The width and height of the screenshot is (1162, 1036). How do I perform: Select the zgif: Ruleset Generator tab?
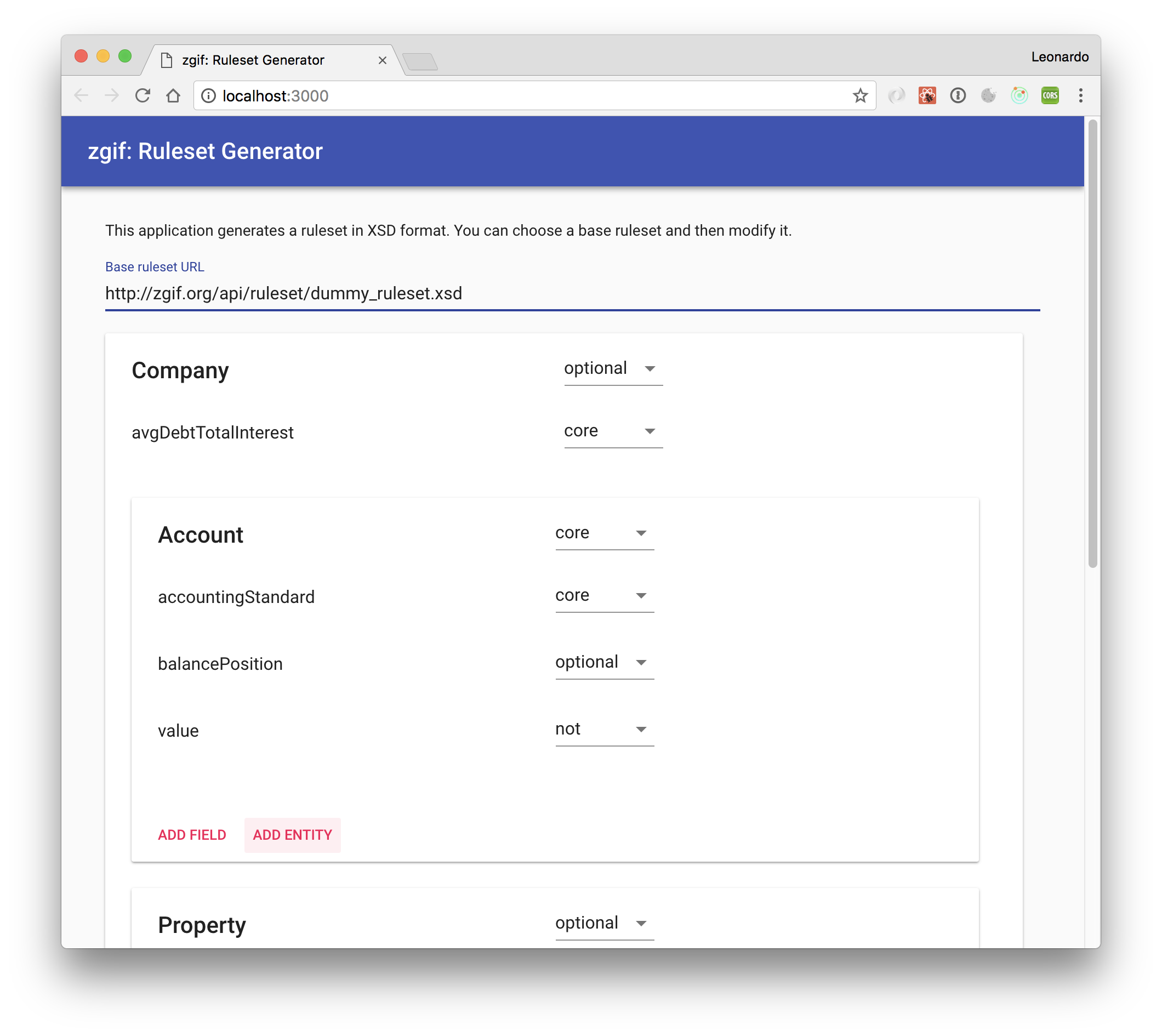[253, 60]
